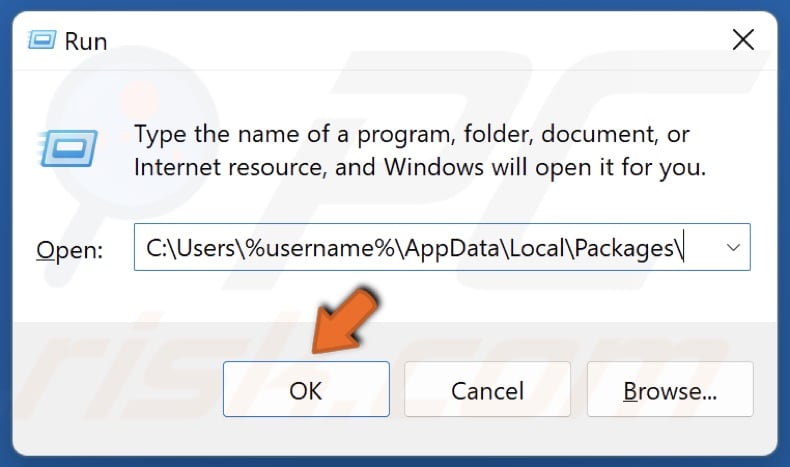
Task: Show previous commands with the chevron arrow
Action: point(733,247)
